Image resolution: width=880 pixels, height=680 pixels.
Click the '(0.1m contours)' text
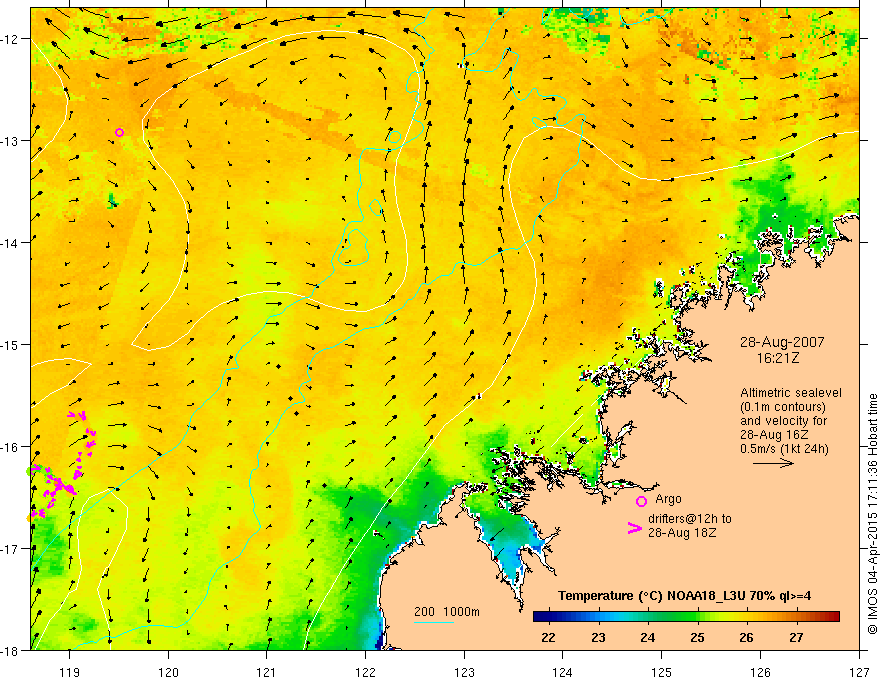783,407
